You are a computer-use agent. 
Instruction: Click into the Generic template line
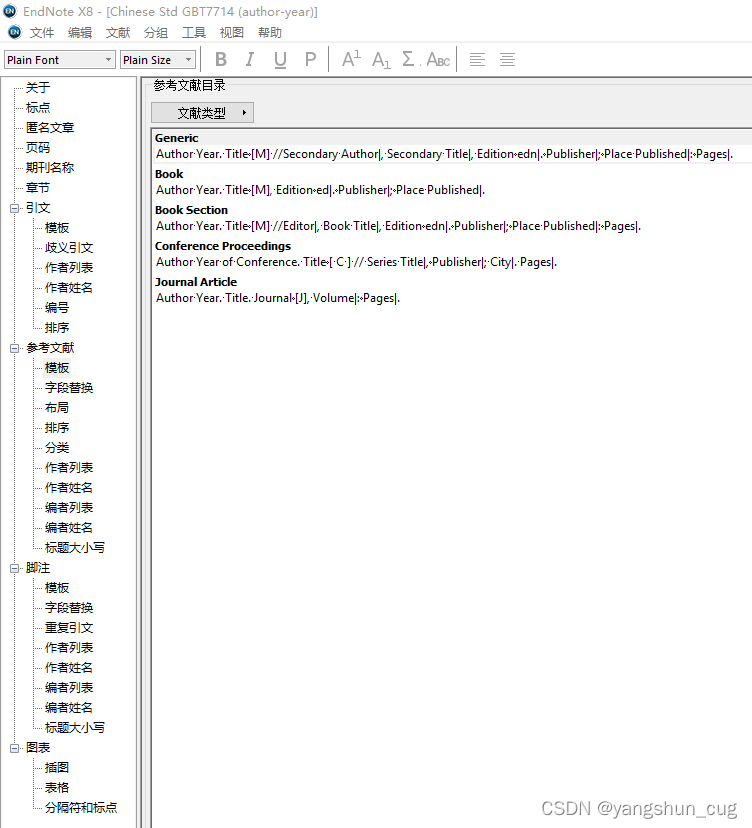[444, 154]
